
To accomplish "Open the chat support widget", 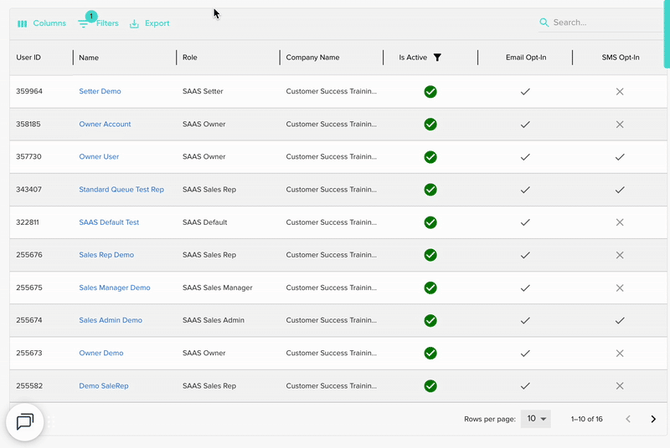I will click(25, 421).
